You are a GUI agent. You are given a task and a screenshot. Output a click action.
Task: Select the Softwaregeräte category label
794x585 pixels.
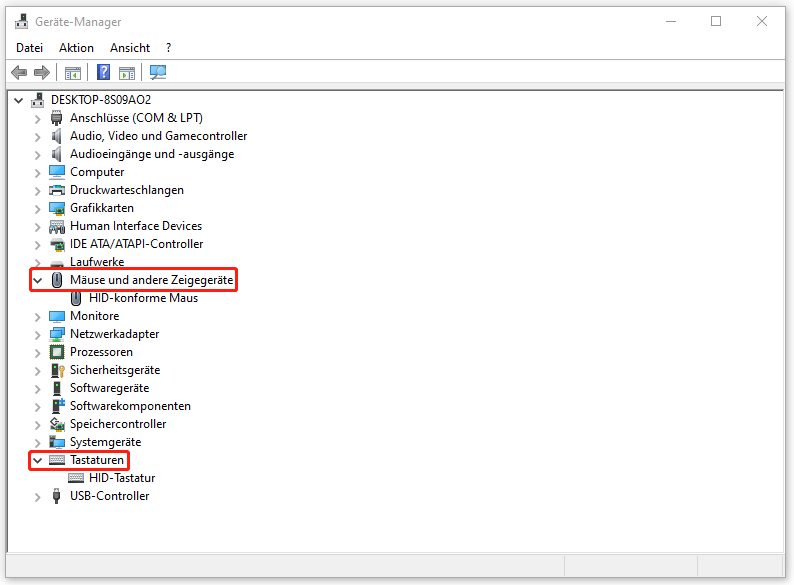pos(109,388)
